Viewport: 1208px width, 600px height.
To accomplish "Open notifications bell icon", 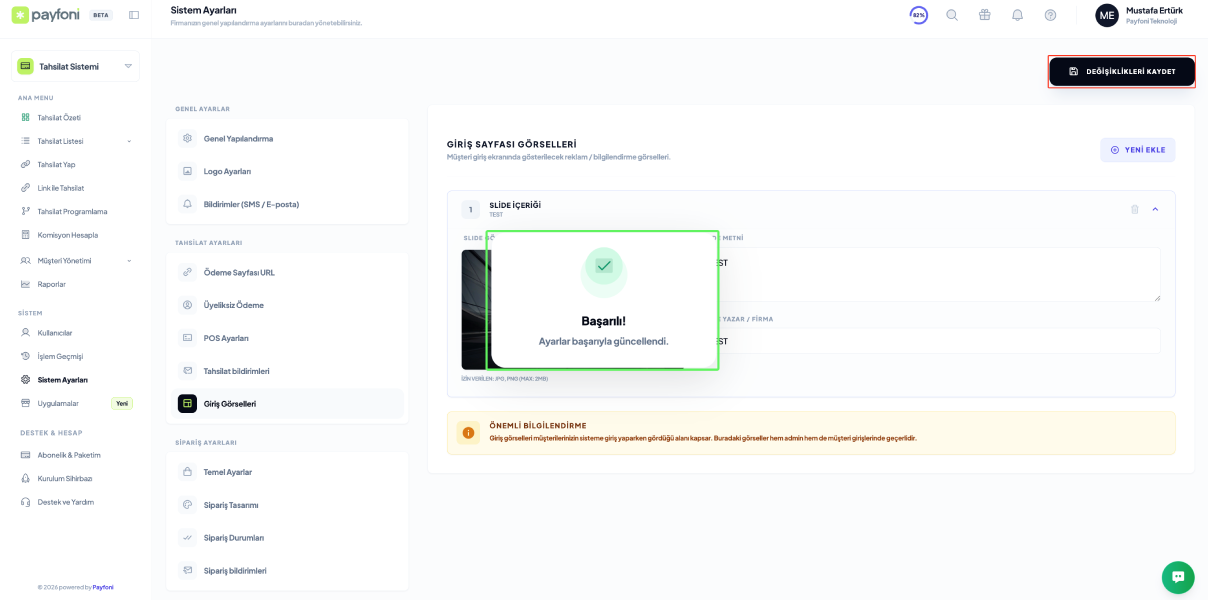I will [x=1017, y=15].
